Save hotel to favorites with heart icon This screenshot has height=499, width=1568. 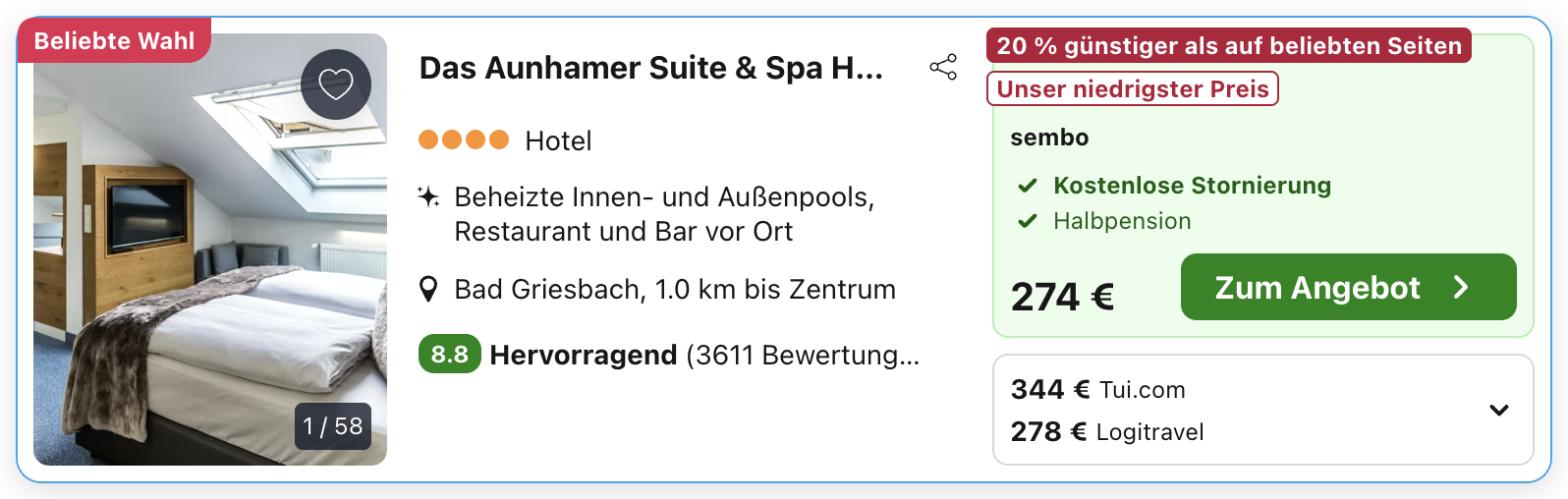[336, 84]
